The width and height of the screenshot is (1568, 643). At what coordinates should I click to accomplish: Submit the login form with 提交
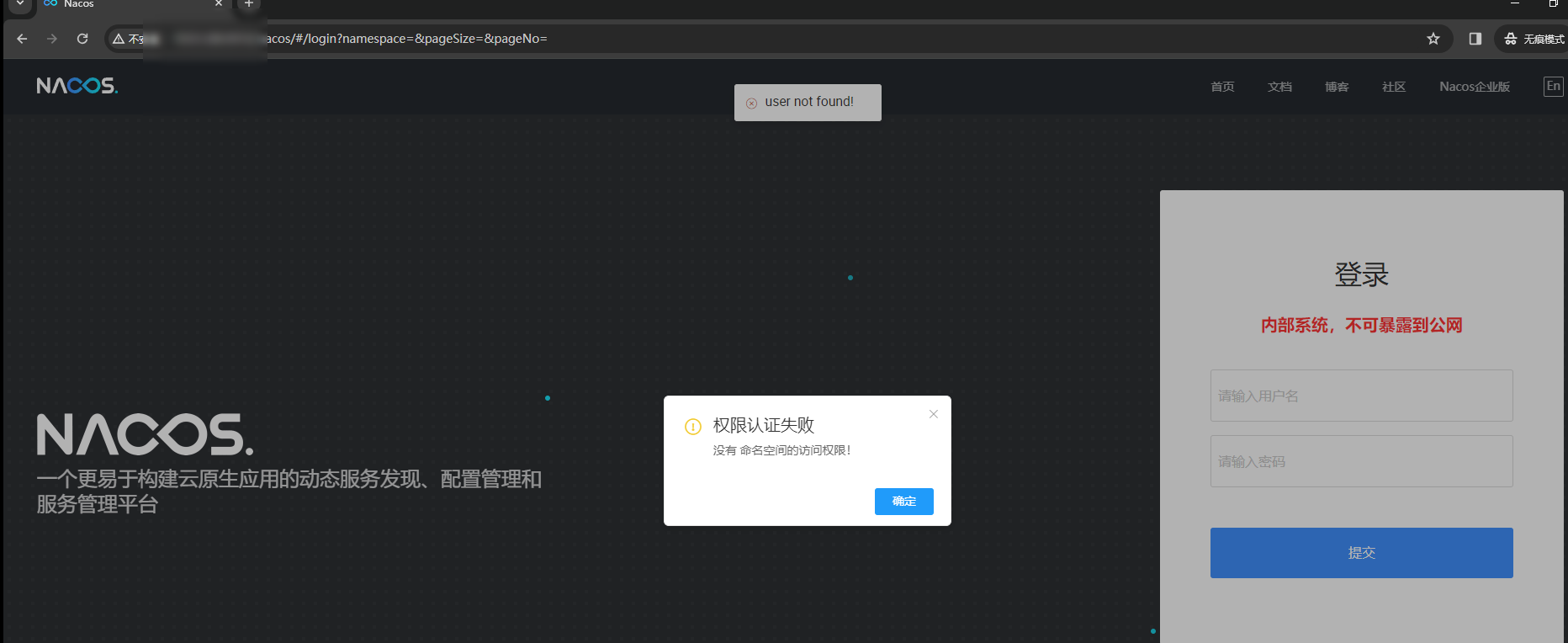tap(1362, 553)
